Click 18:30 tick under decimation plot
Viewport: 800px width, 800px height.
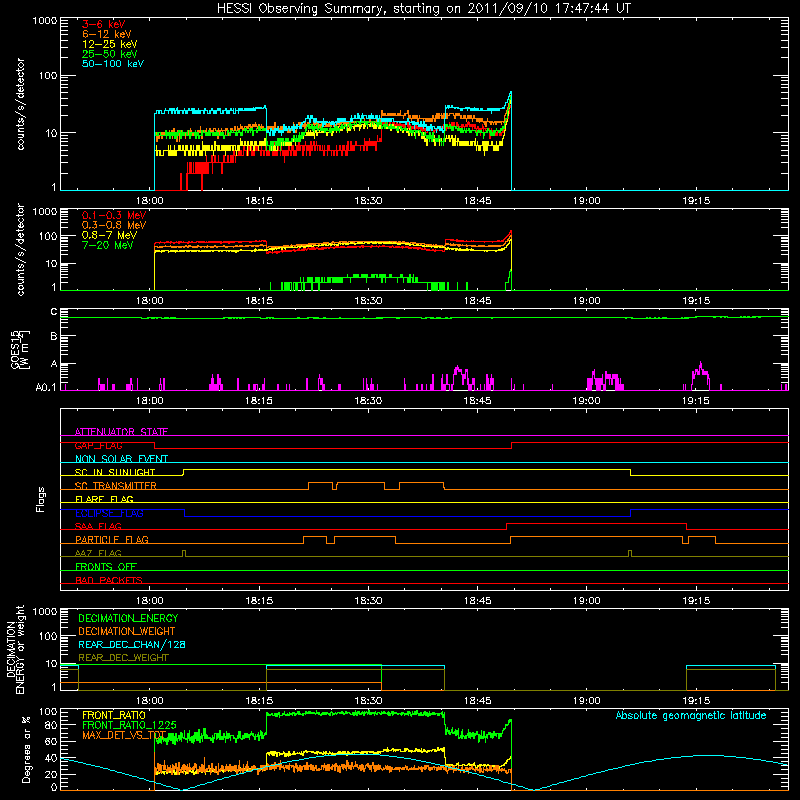(x=368, y=701)
